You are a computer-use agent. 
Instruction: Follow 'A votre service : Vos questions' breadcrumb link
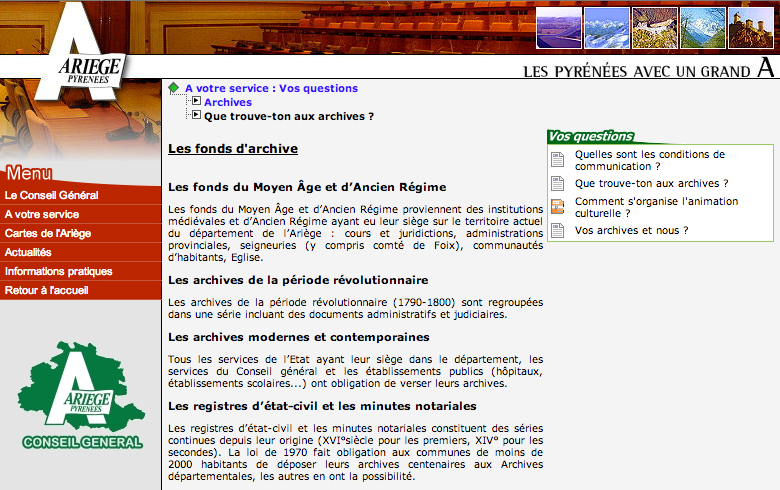pos(271,88)
